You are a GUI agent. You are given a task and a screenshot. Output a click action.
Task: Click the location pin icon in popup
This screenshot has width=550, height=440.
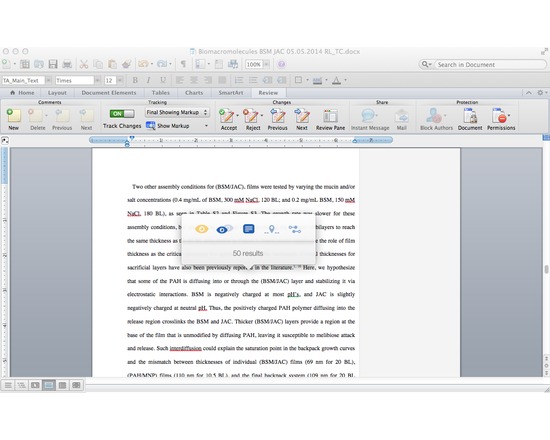[x=271, y=230]
